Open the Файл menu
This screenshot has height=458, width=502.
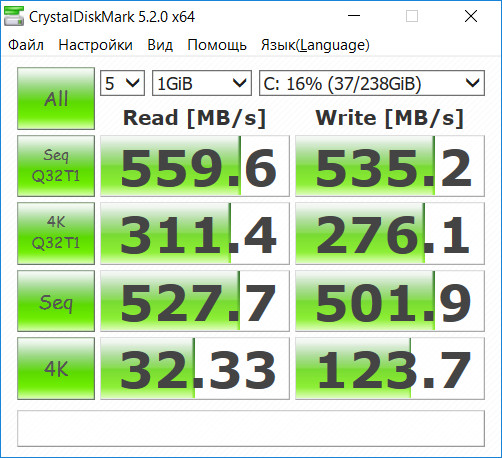click(x=26, y=45)
